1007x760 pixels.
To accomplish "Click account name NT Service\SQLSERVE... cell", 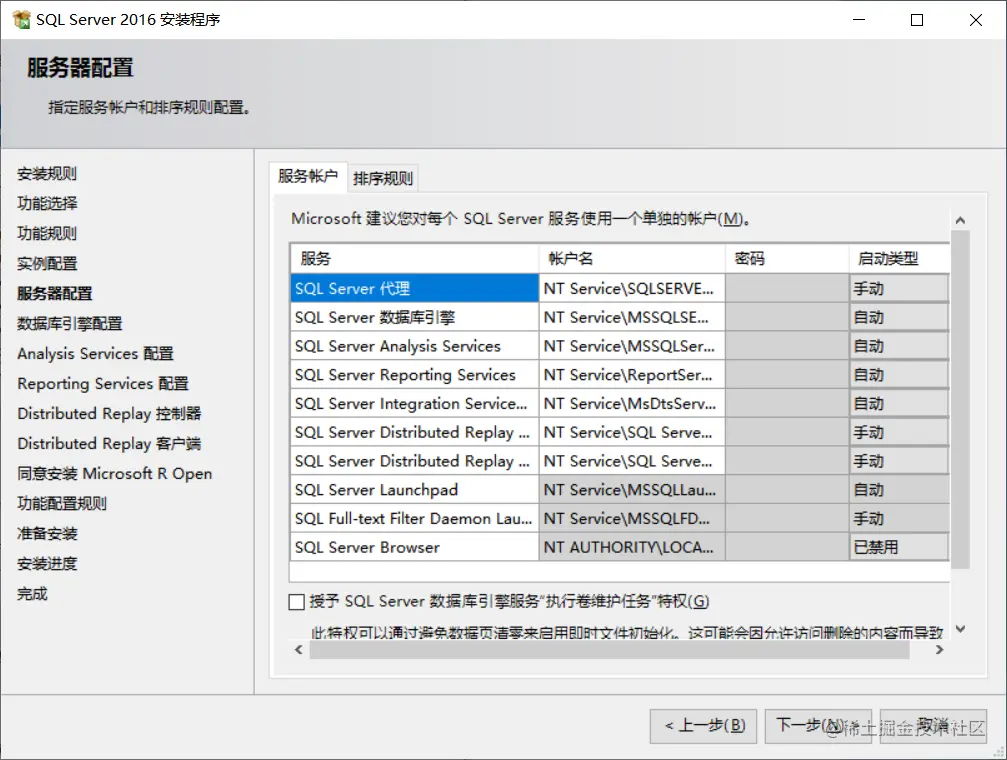I will (632, 288).
